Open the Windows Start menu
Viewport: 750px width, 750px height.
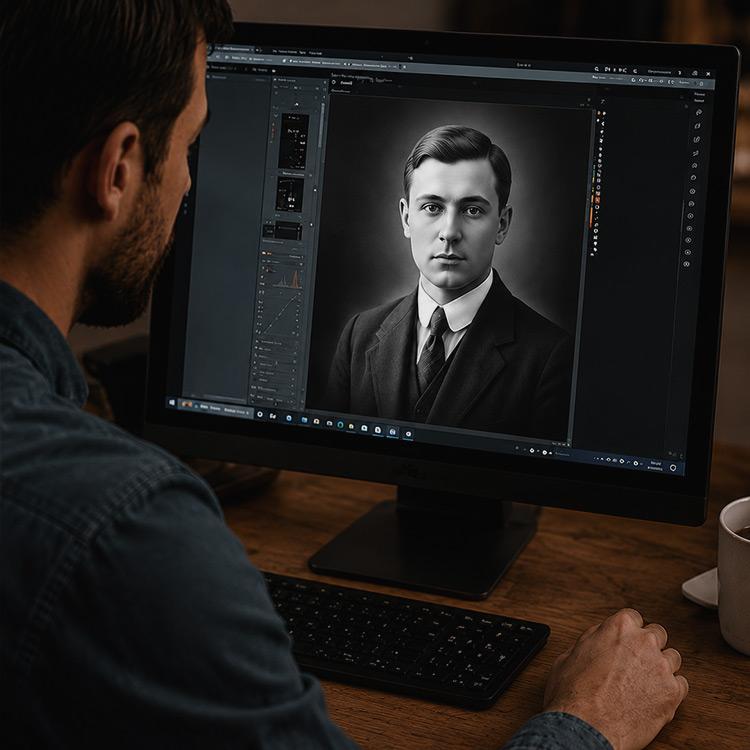tap(173, 403)
